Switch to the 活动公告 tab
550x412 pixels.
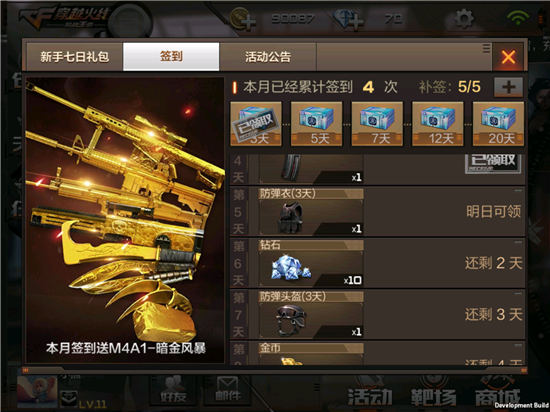tap(268, 56)
